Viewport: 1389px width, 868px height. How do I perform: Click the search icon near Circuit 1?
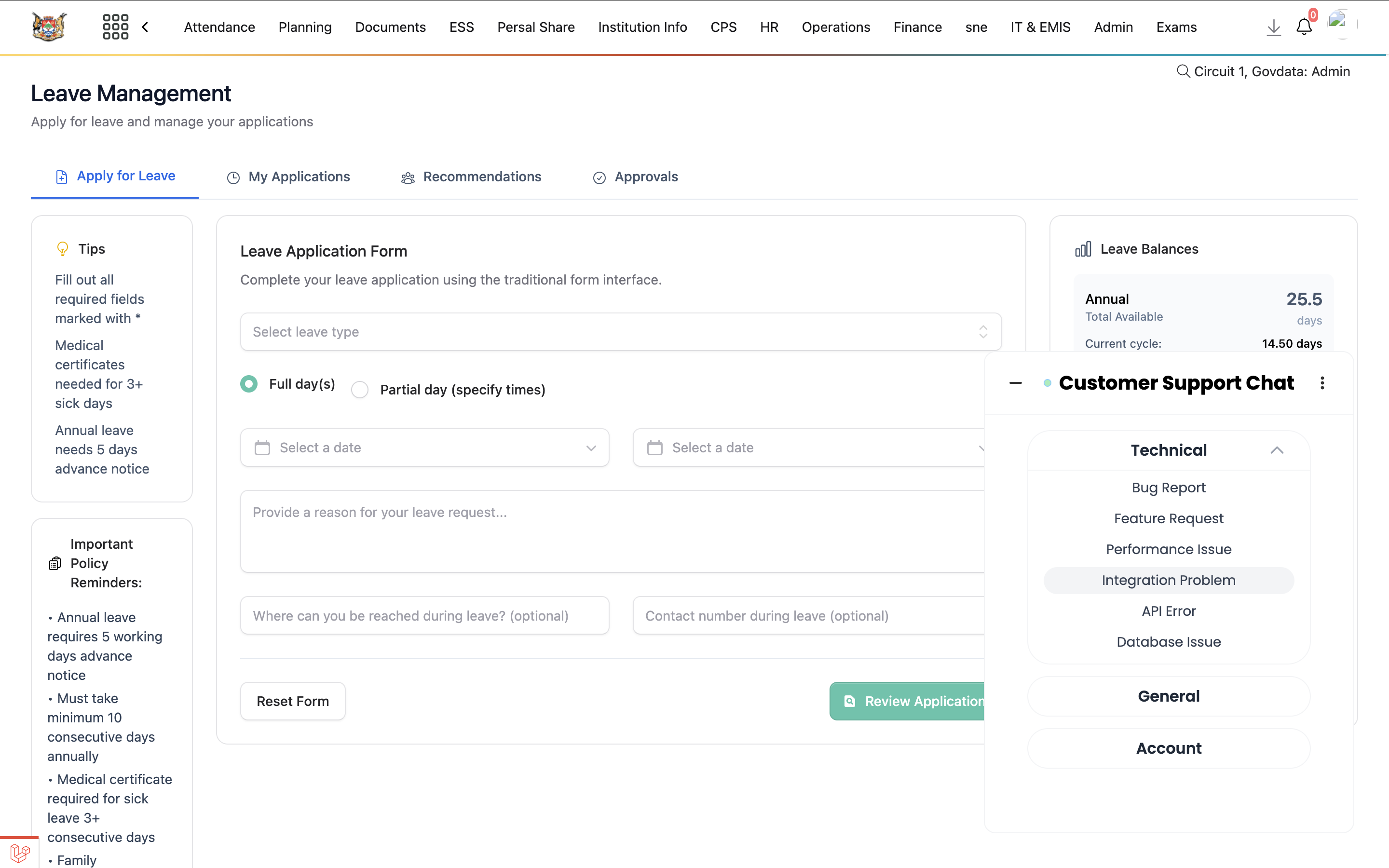[1183, 71]
